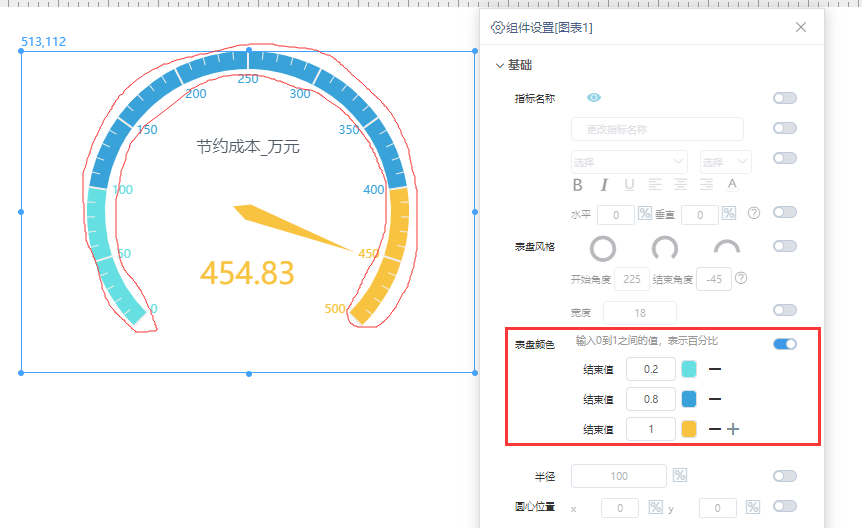Click the % unit icon next to 半径
The height and width of the screenshot is (528, 862).
(680, 475)
